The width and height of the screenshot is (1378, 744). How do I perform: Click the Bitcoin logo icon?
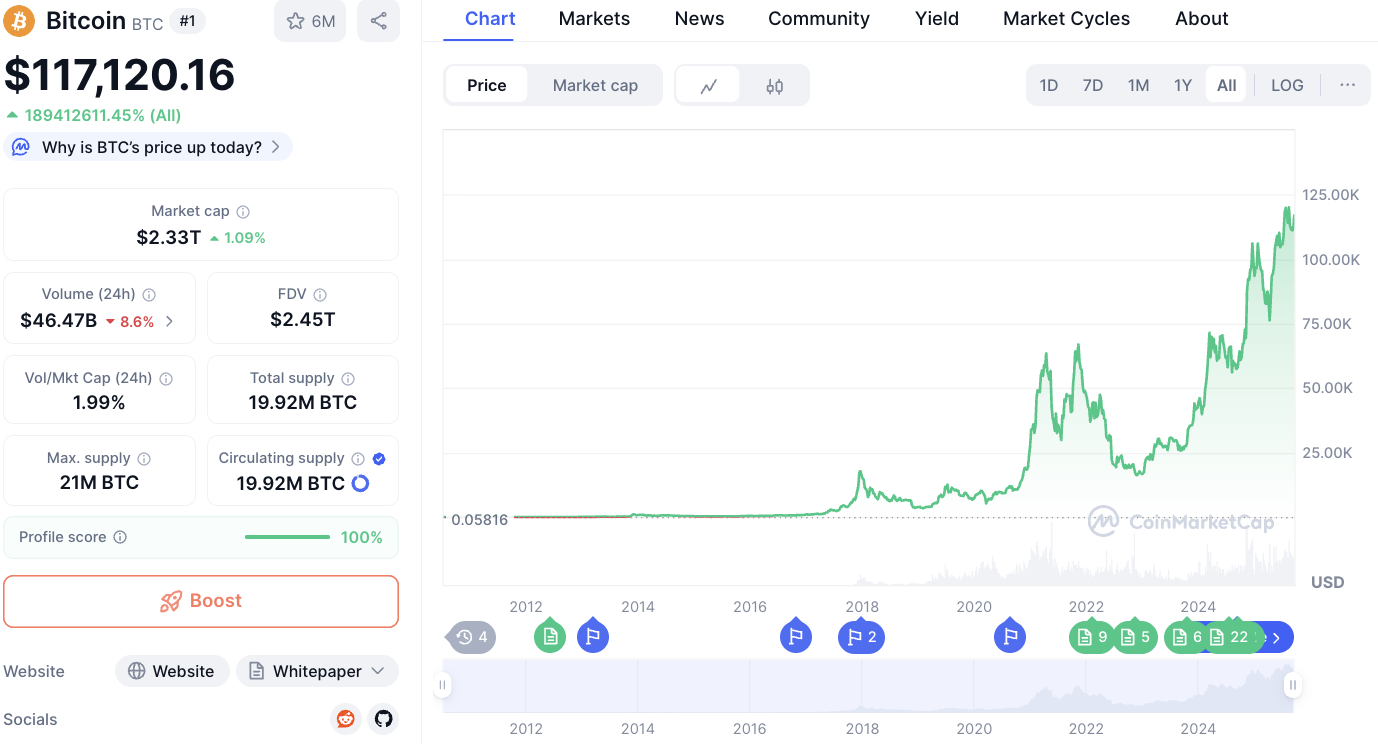[19, 20]
